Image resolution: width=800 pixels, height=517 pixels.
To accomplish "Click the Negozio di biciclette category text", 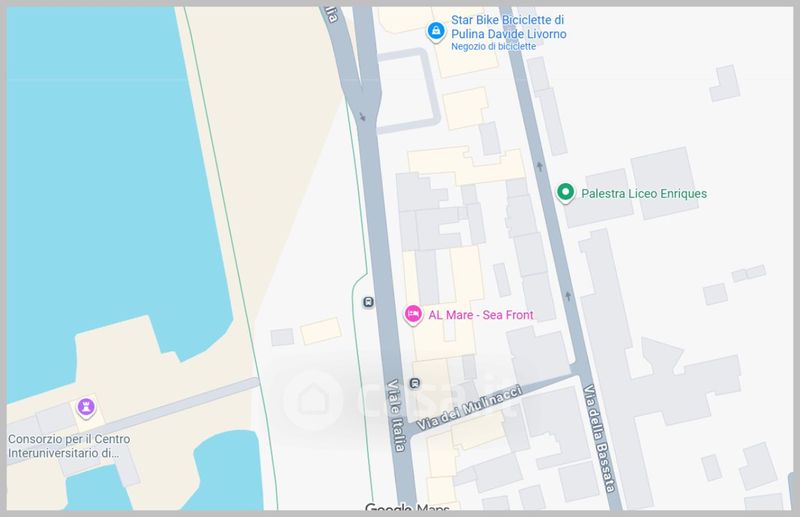I will 494,47.
